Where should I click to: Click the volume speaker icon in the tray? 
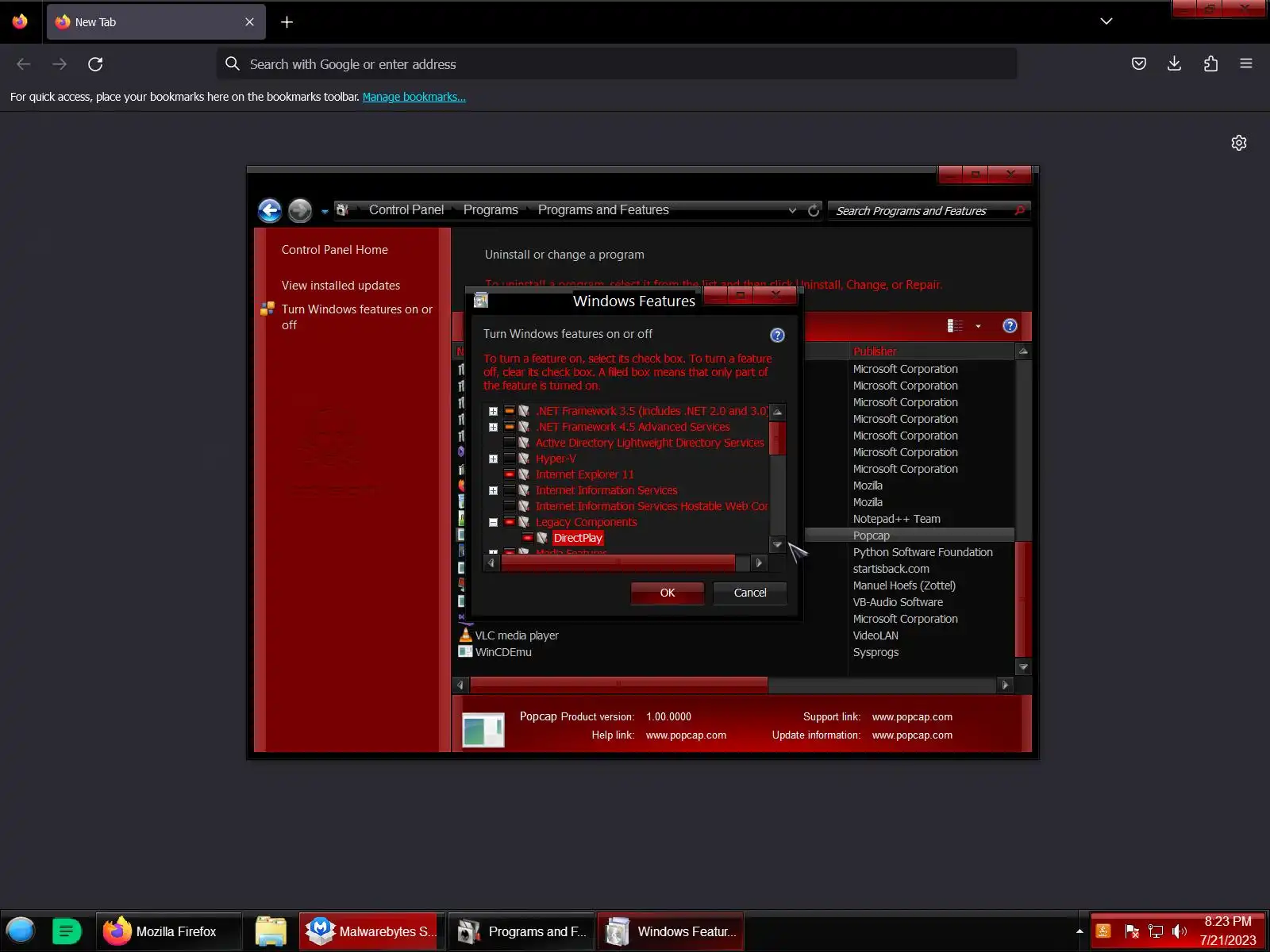(x=1180, y=931)
